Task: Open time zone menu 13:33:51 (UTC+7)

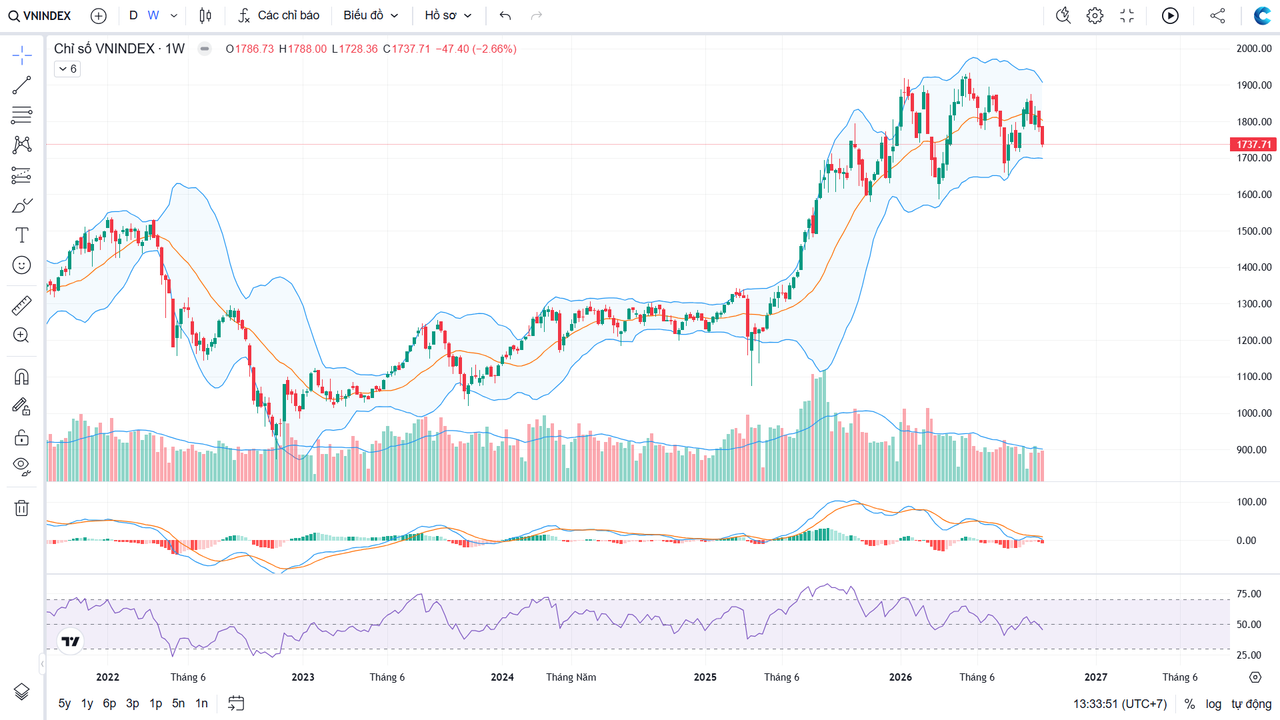Action: pos(1120,704)
